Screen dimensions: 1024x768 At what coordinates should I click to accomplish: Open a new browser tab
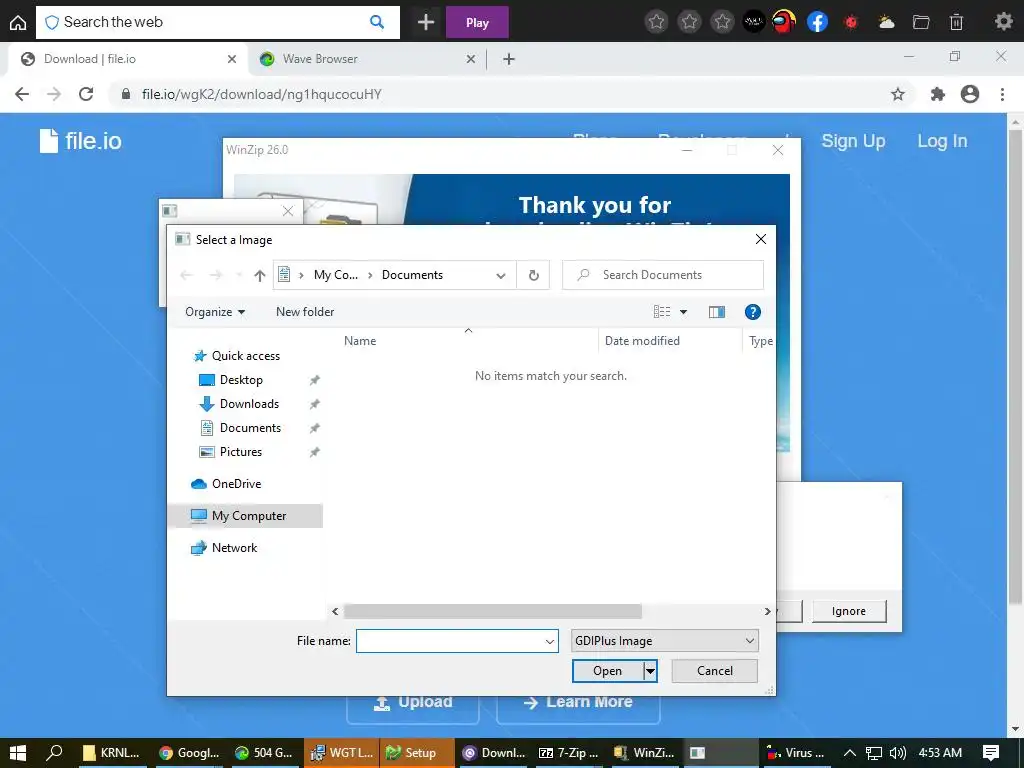click(509, 59)
